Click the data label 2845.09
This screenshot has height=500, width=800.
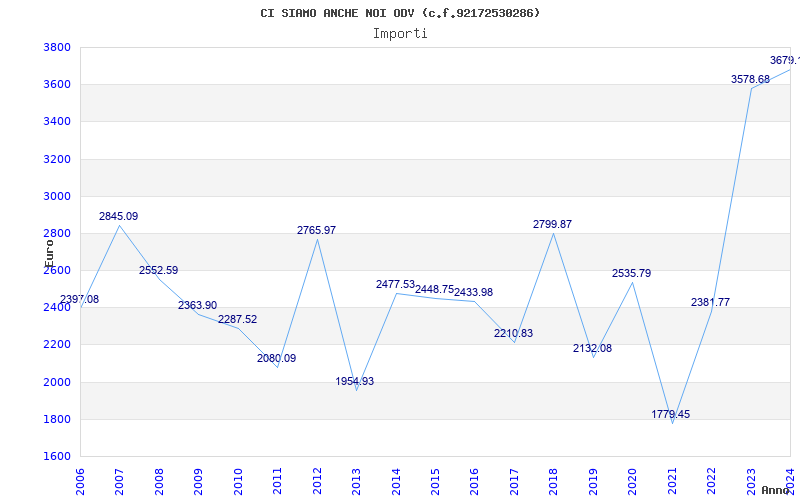(x=118, y=216)
